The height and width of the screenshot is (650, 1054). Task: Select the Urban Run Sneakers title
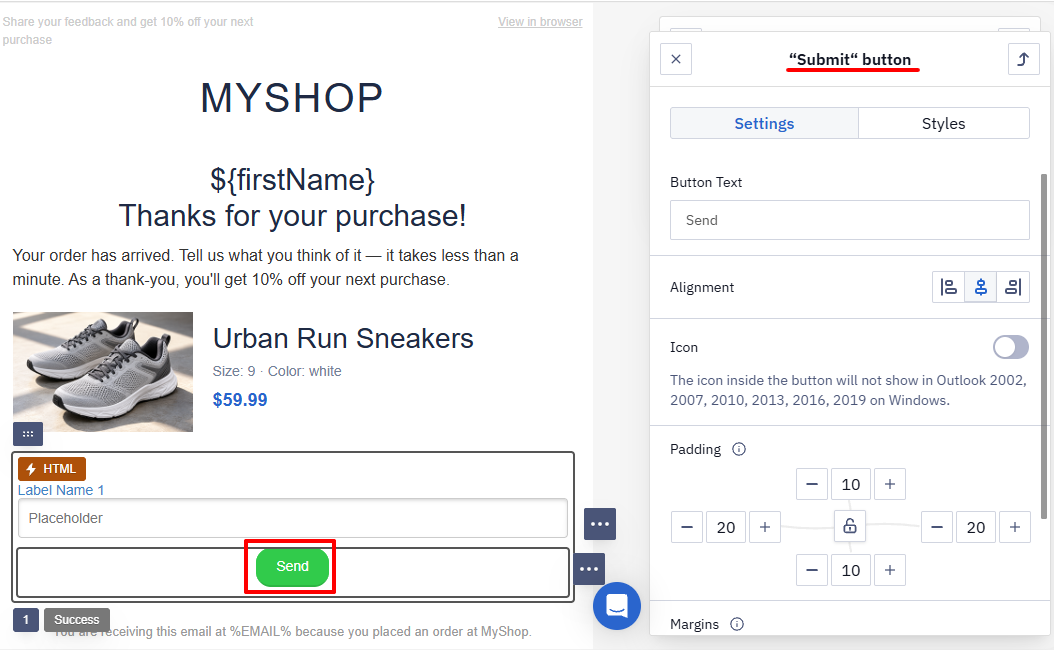click(343, 338)
